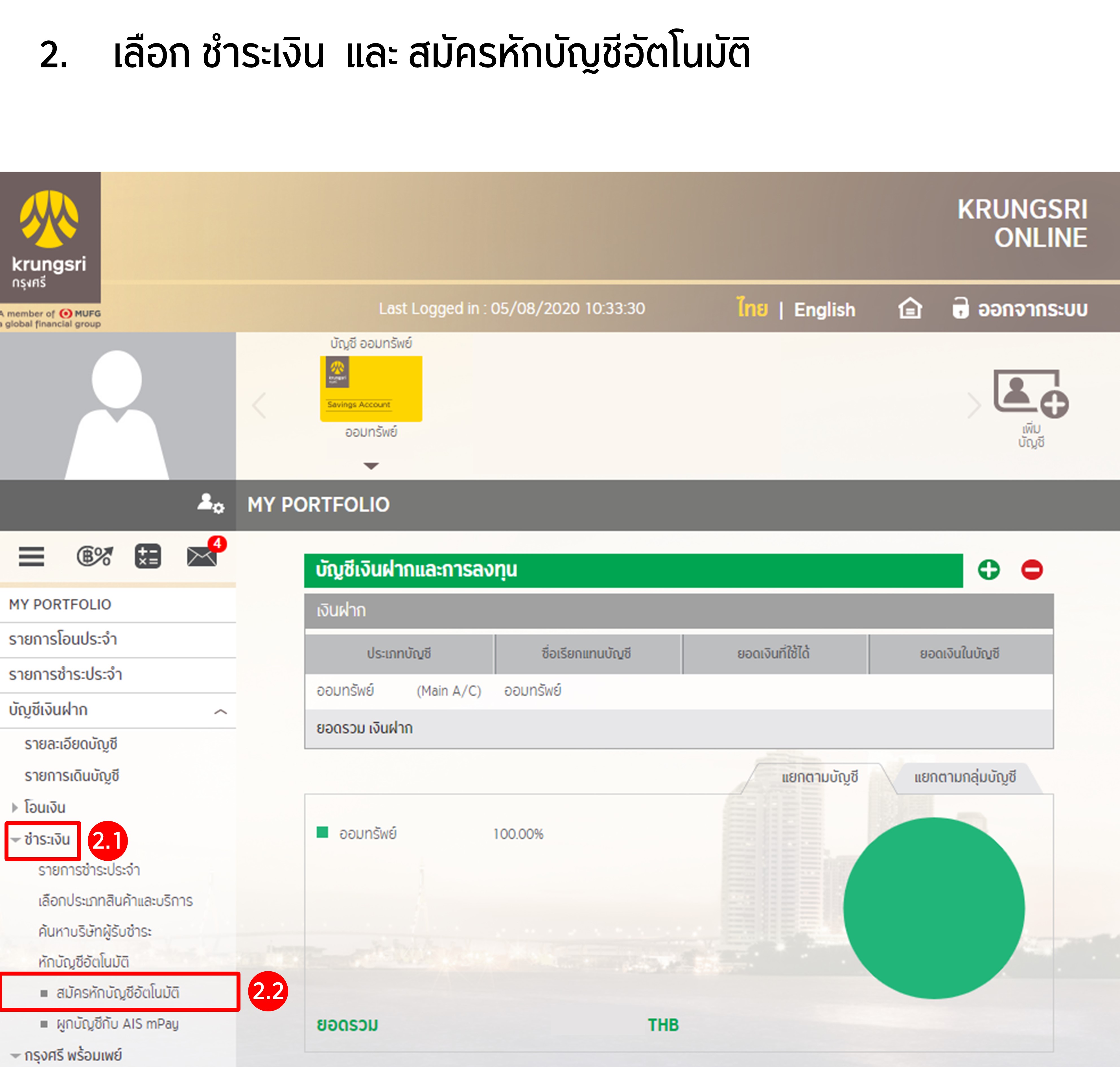
Task: Click the บัญชีเงินฝากและการลงทุน green header
Action: (x=633, y=570)
